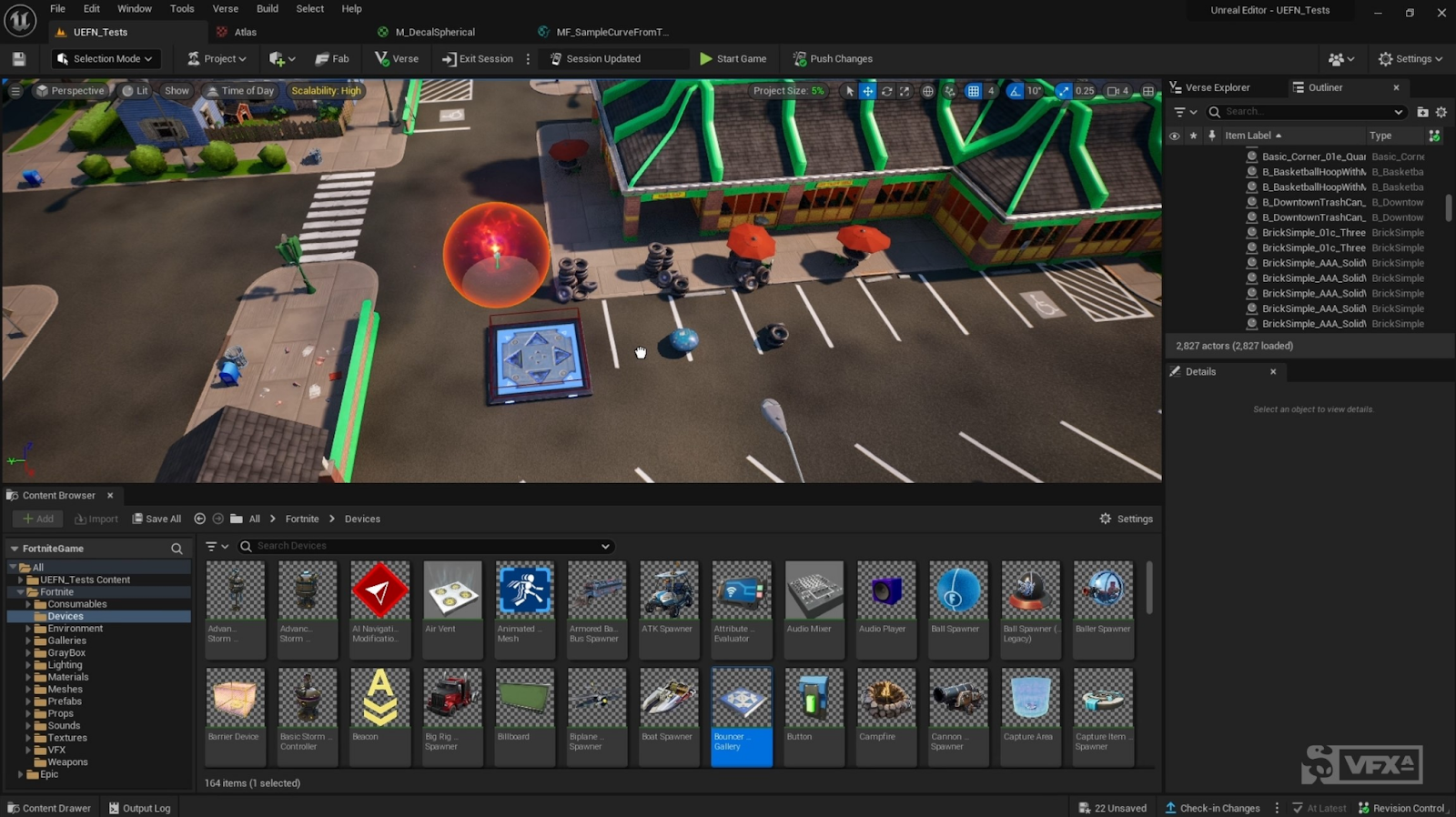Open Fab from the toolbar
This screenshot has width=1456, height=817.
point(332,59)
